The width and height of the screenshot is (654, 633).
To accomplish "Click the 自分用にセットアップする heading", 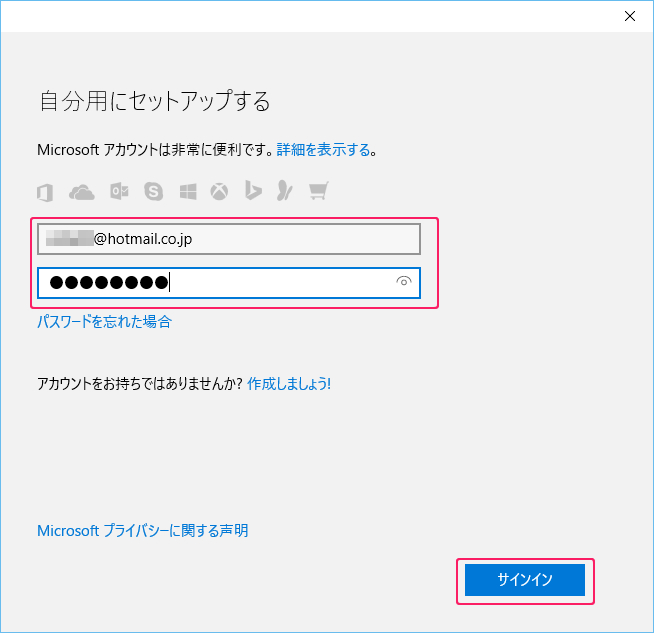I will 155,101.
